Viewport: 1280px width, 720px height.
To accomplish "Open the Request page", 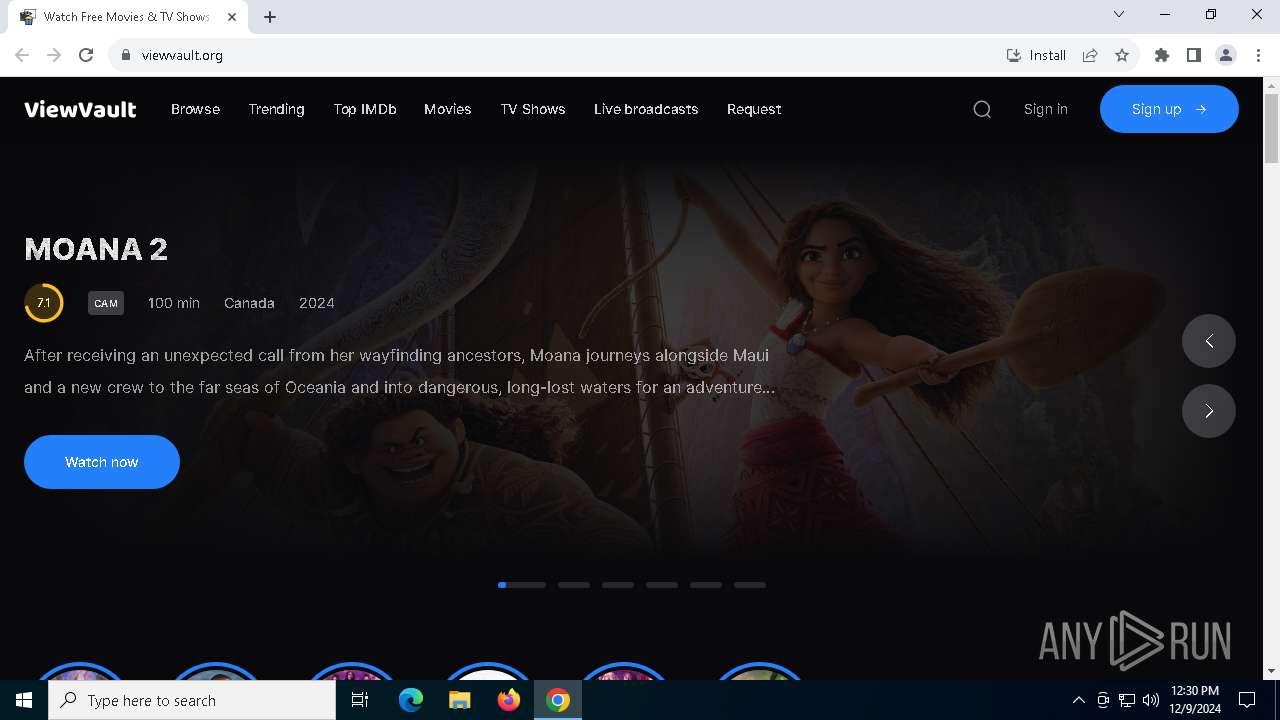I will (x=754, y=109).
